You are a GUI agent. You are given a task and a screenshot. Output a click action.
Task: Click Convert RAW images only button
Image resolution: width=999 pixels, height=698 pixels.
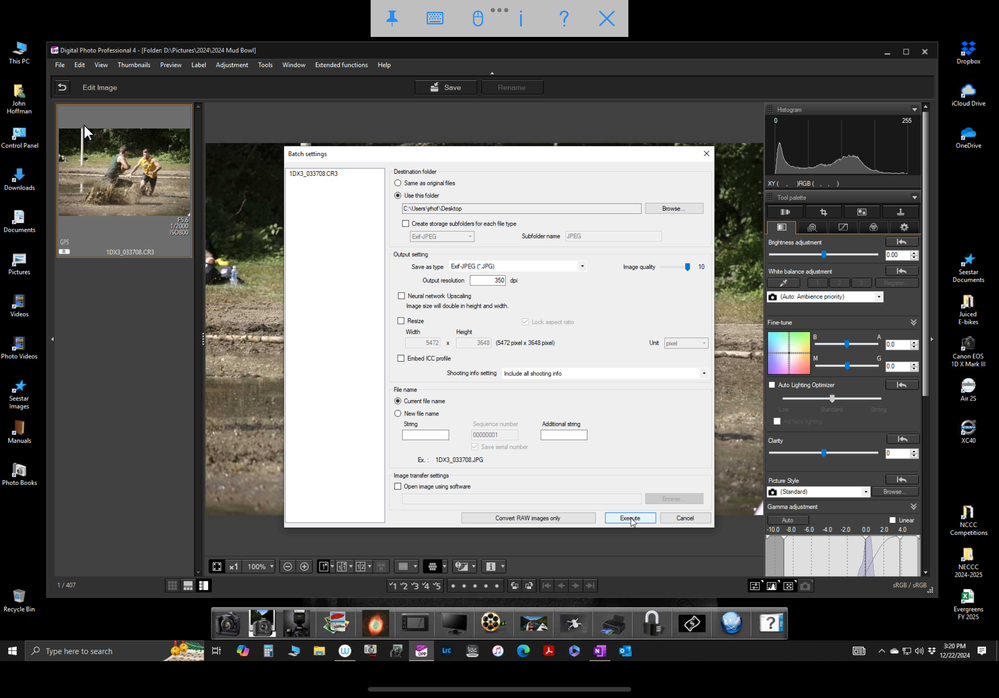pos(527,518)
